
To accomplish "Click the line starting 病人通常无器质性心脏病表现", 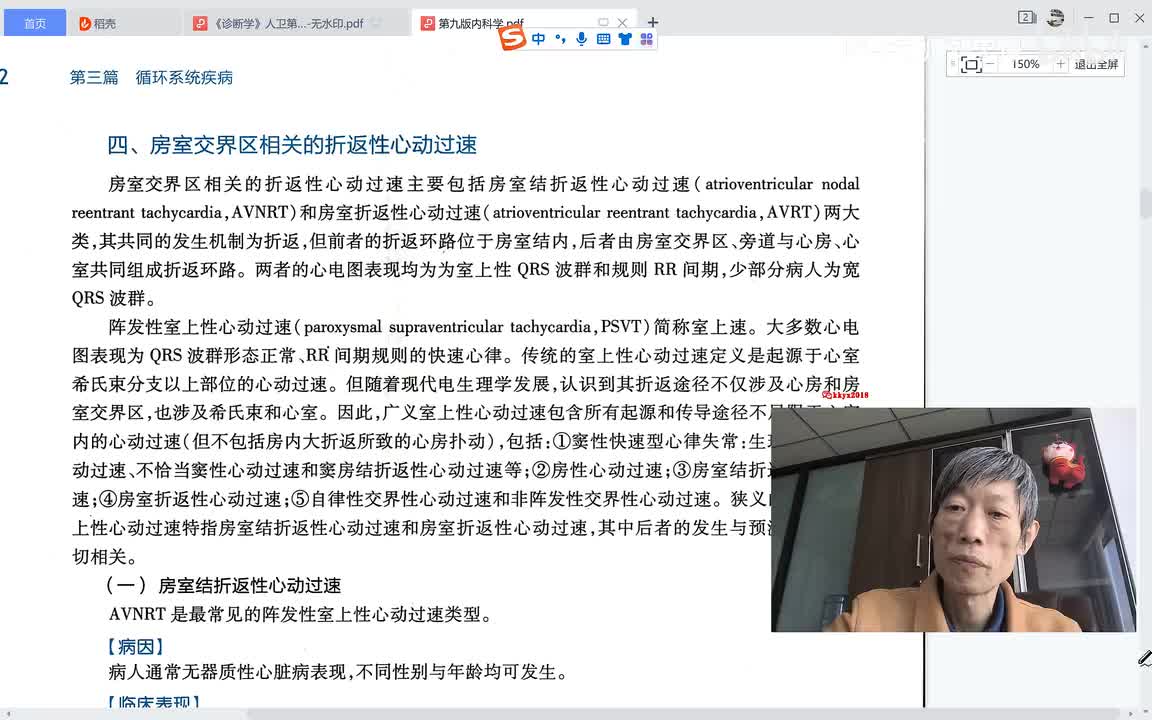I will click(338, 672).
